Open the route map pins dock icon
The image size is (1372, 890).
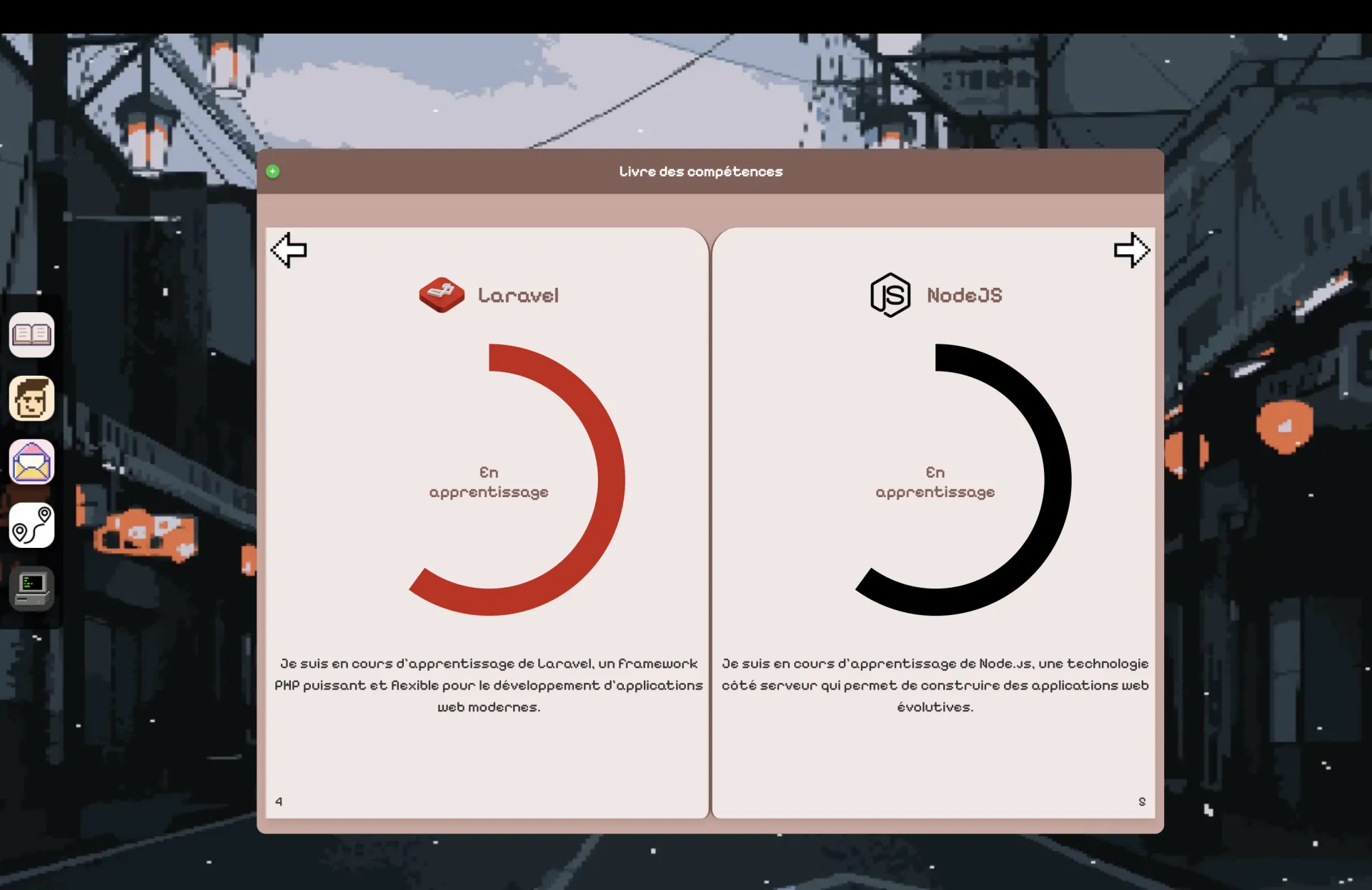coord(31,525)
